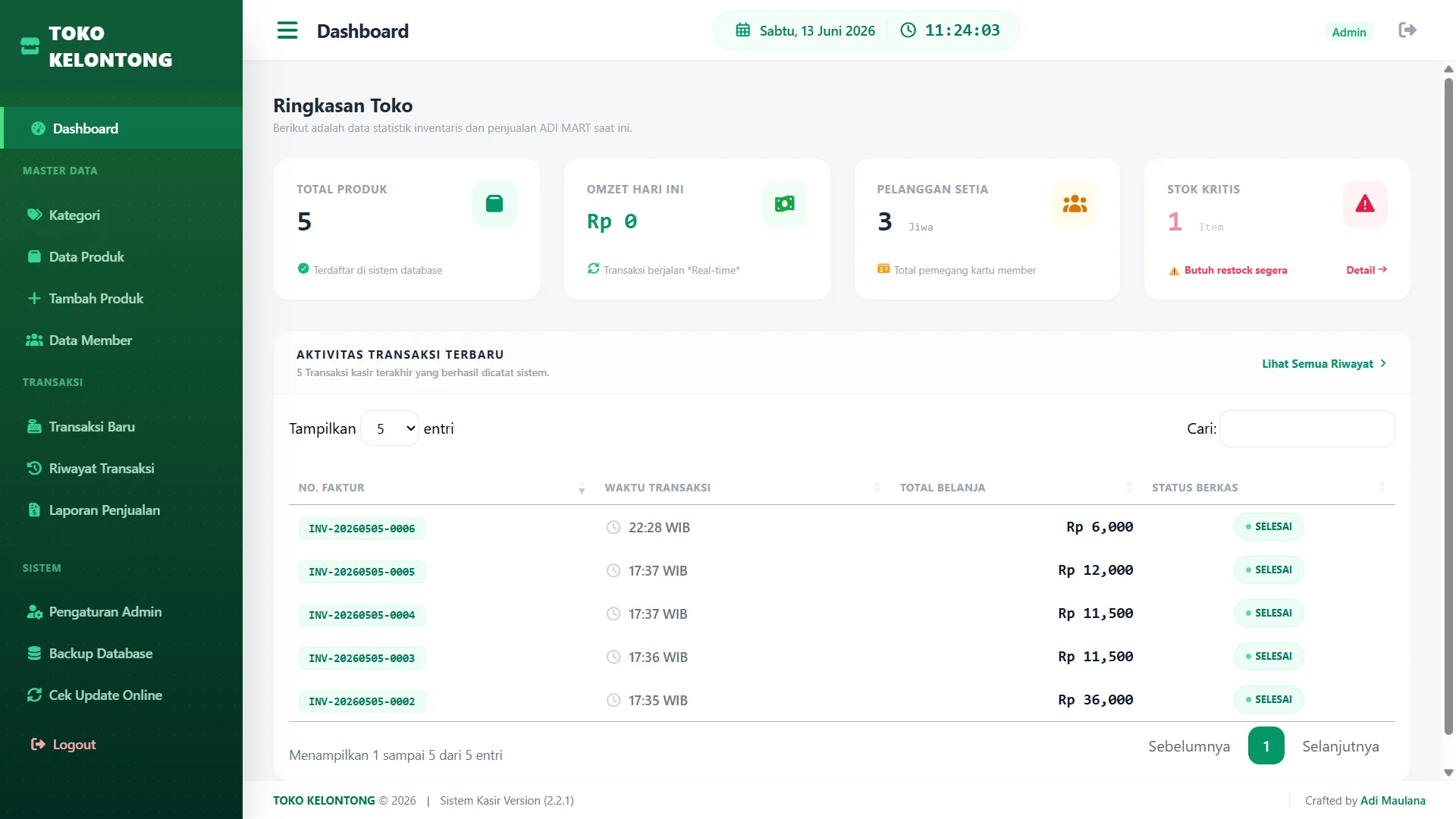Click the logout arrow icon in header
The image size is (1456, 819).
click(1407, 30)
